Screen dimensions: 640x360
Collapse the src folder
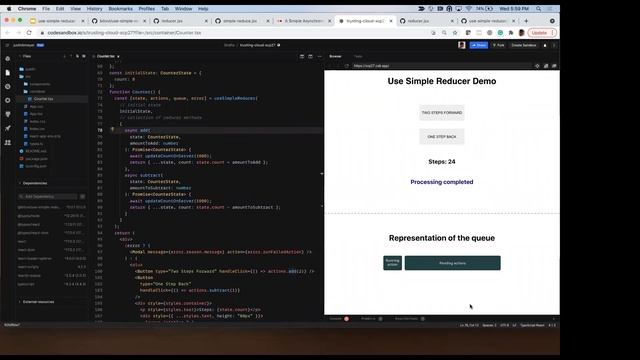25,76
